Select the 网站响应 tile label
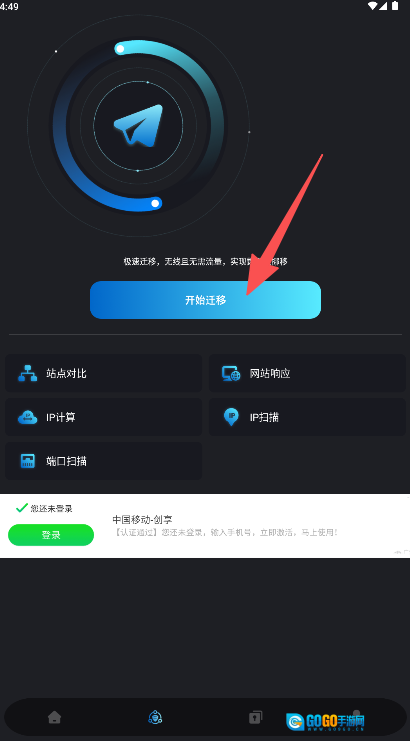The width and height of the screenshot is (410, 741). [x=270, y=373]
